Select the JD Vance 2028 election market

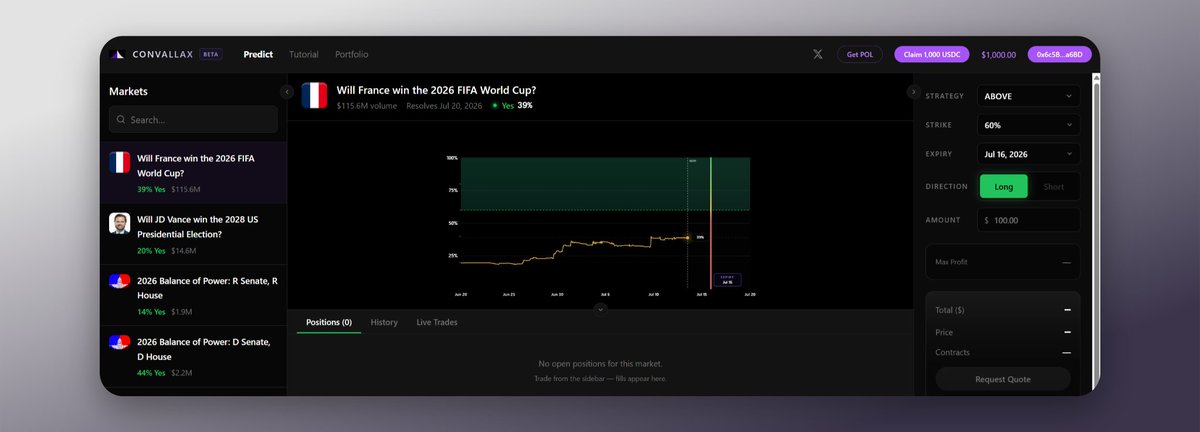pyautogui.click(x=193, y=233)
